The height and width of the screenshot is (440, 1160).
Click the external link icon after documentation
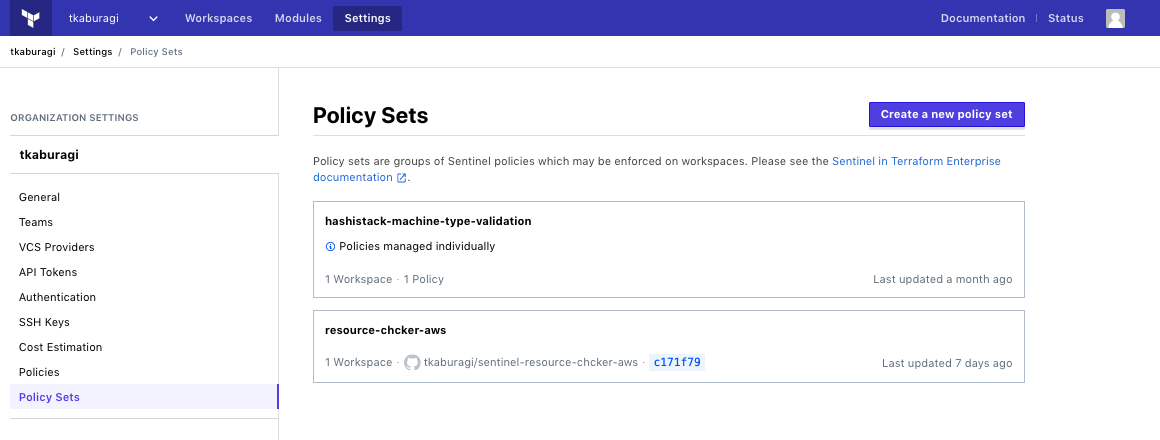402,178
